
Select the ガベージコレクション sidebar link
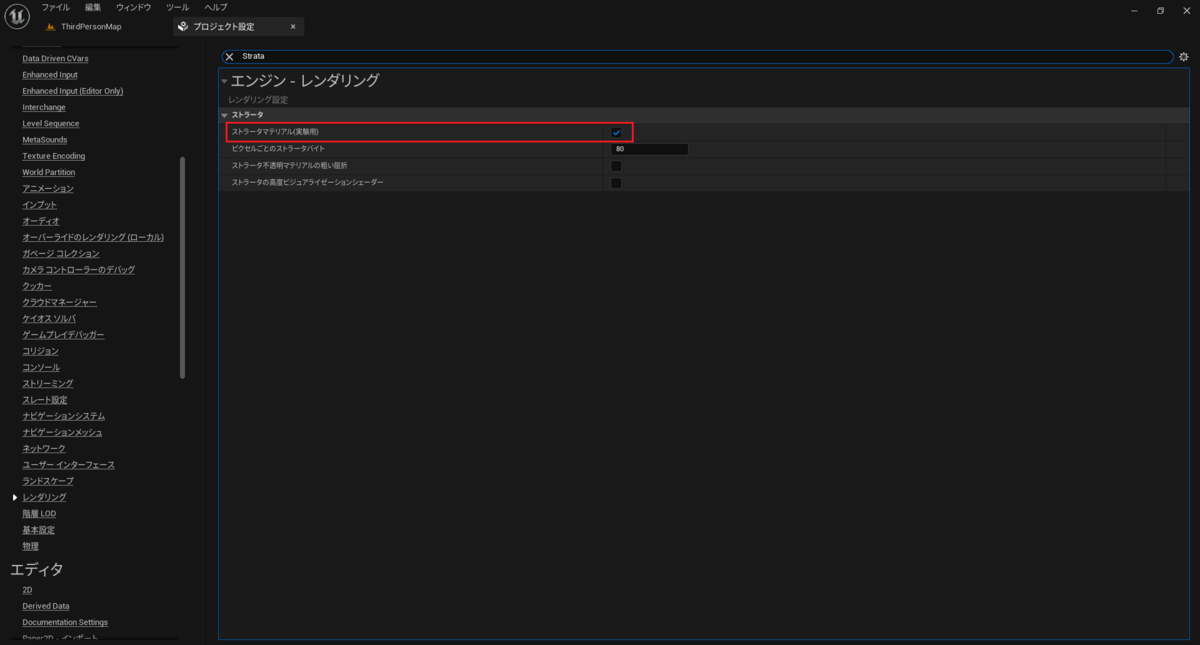[x=61, y=253]
